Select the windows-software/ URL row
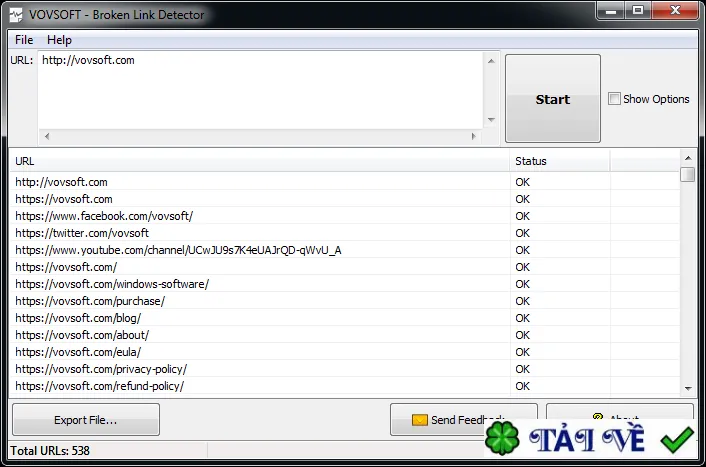706x467 pixels. point(344,284)
